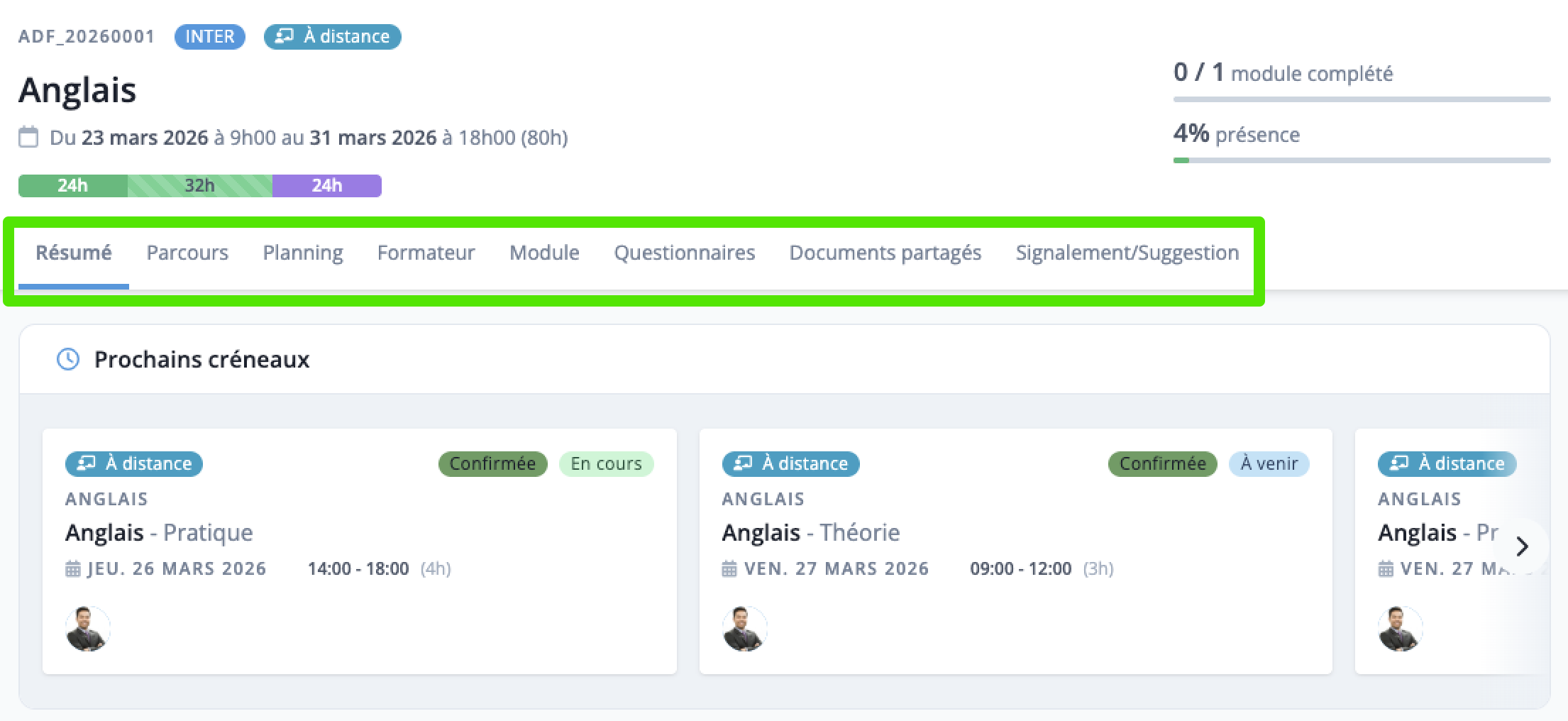Click the trainer avatar on the Anglais - Pratique card
This screenshot has width=1568, height=721.
coord(88,629)
